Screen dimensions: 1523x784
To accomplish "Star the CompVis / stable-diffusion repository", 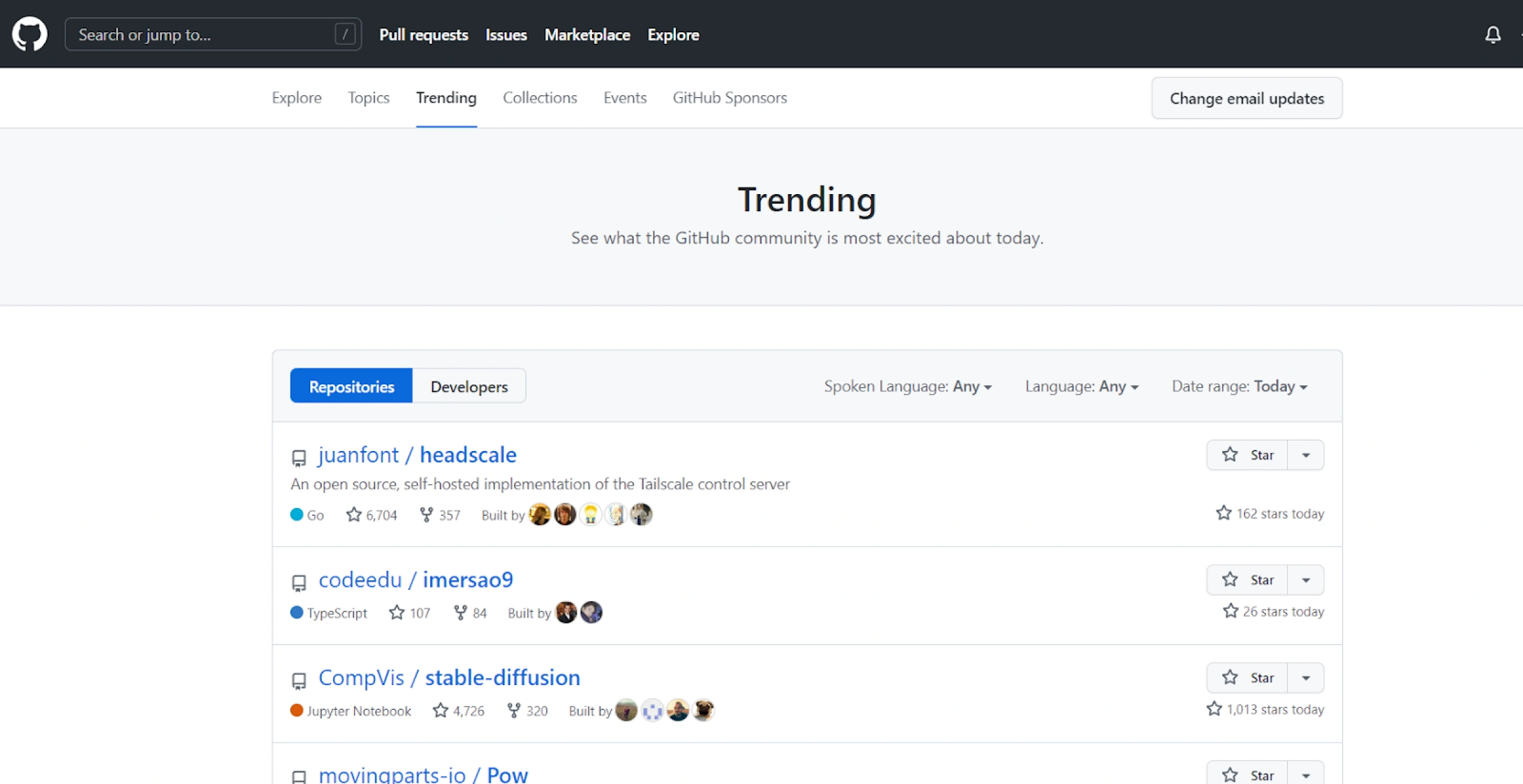I will point(1248,677).
